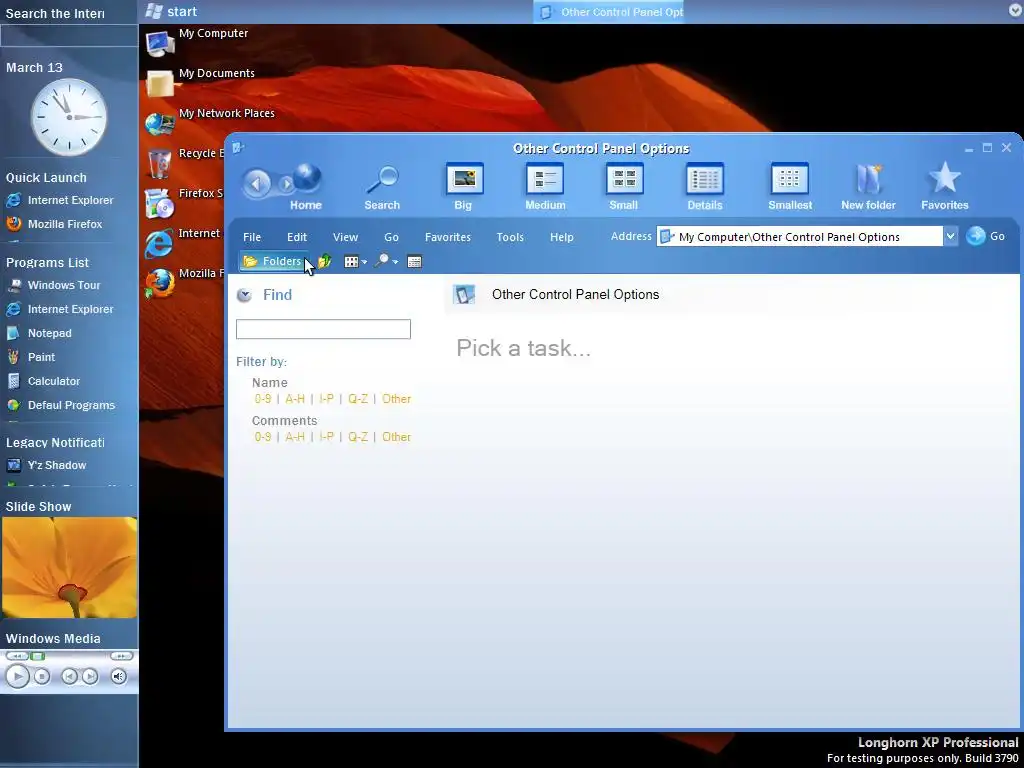Open the Tools menu
The width and height of the screenshot is (1024, 768).
[x=510, y=237]
